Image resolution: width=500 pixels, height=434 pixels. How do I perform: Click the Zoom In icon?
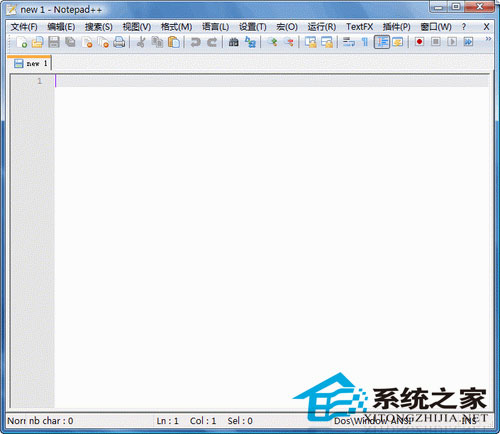273,42
